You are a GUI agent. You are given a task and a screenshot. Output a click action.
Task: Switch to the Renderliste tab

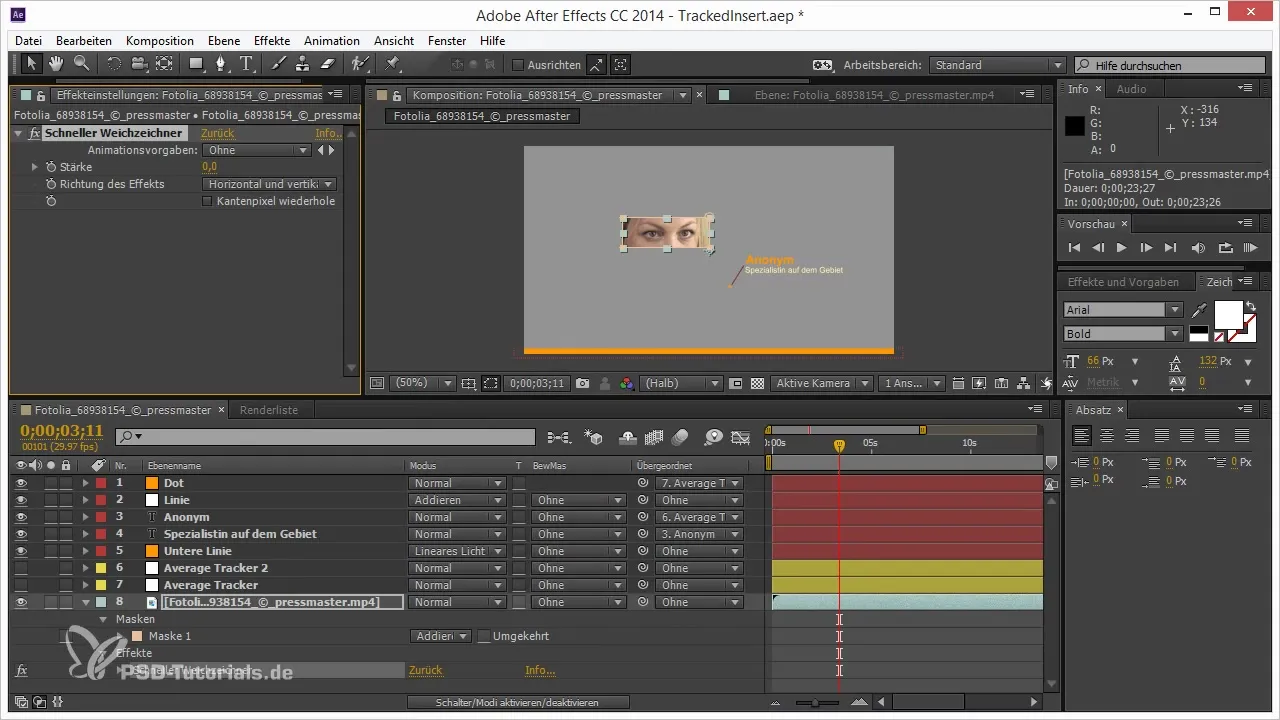[267, 410]
